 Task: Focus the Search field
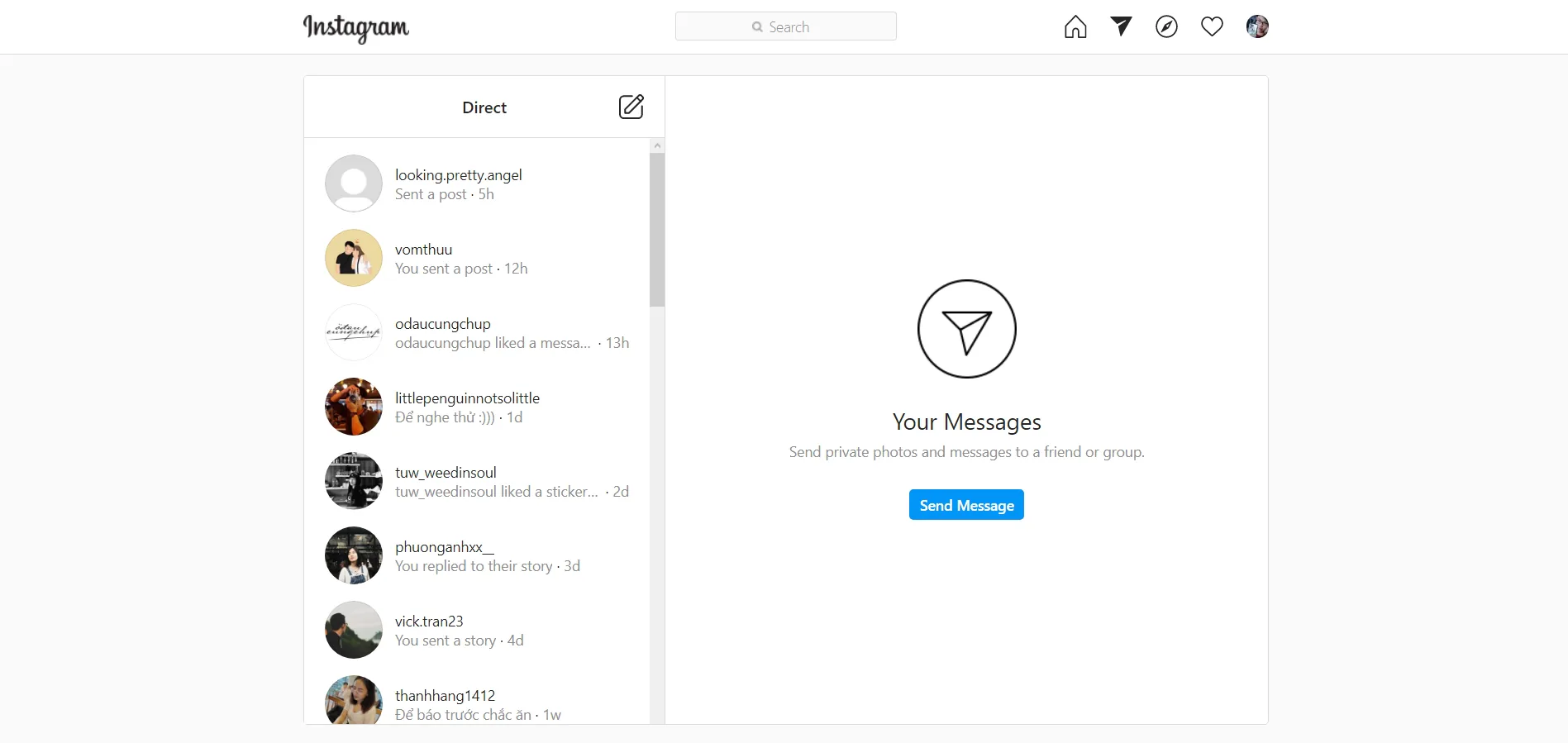786,26
